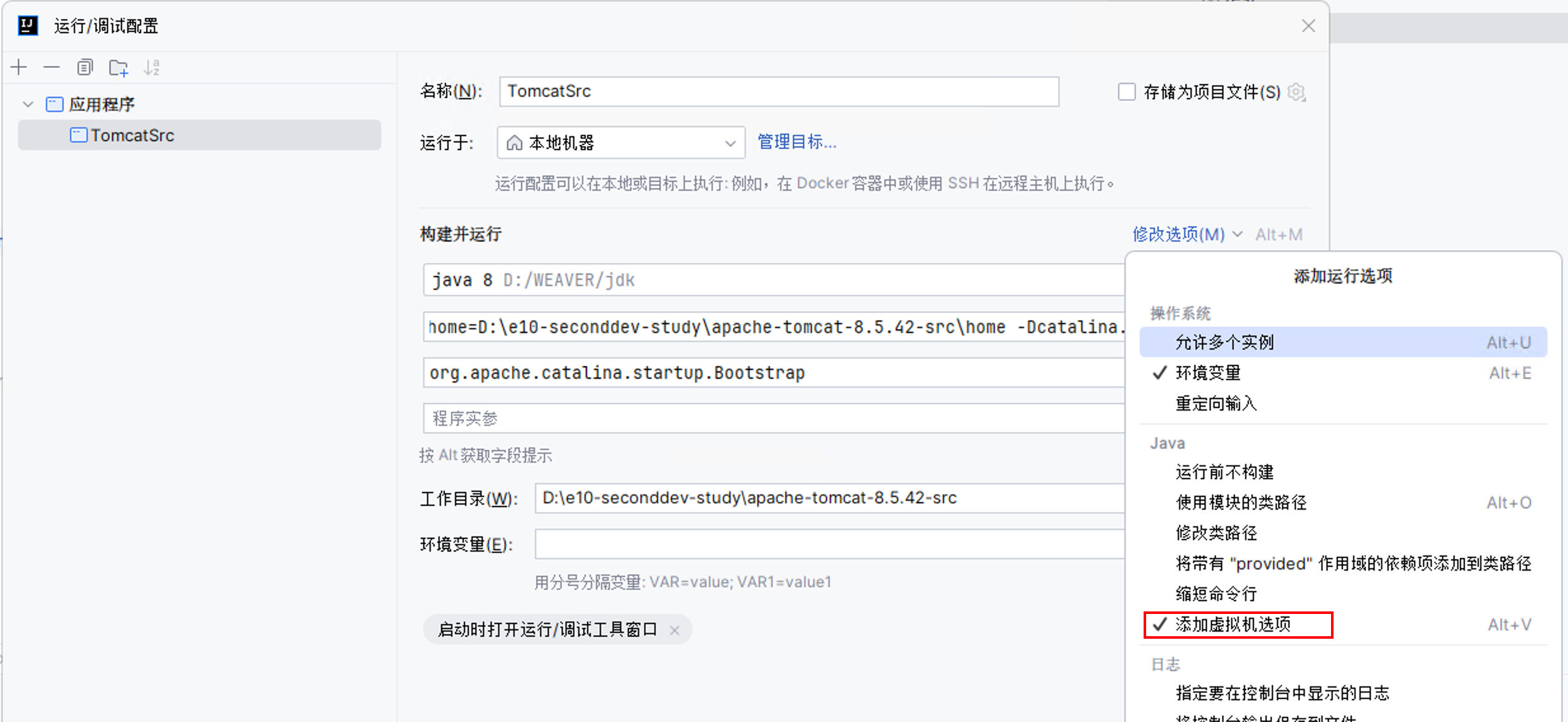Uncheck the 添加虚拟机选项 menu option

point(1233,625)
